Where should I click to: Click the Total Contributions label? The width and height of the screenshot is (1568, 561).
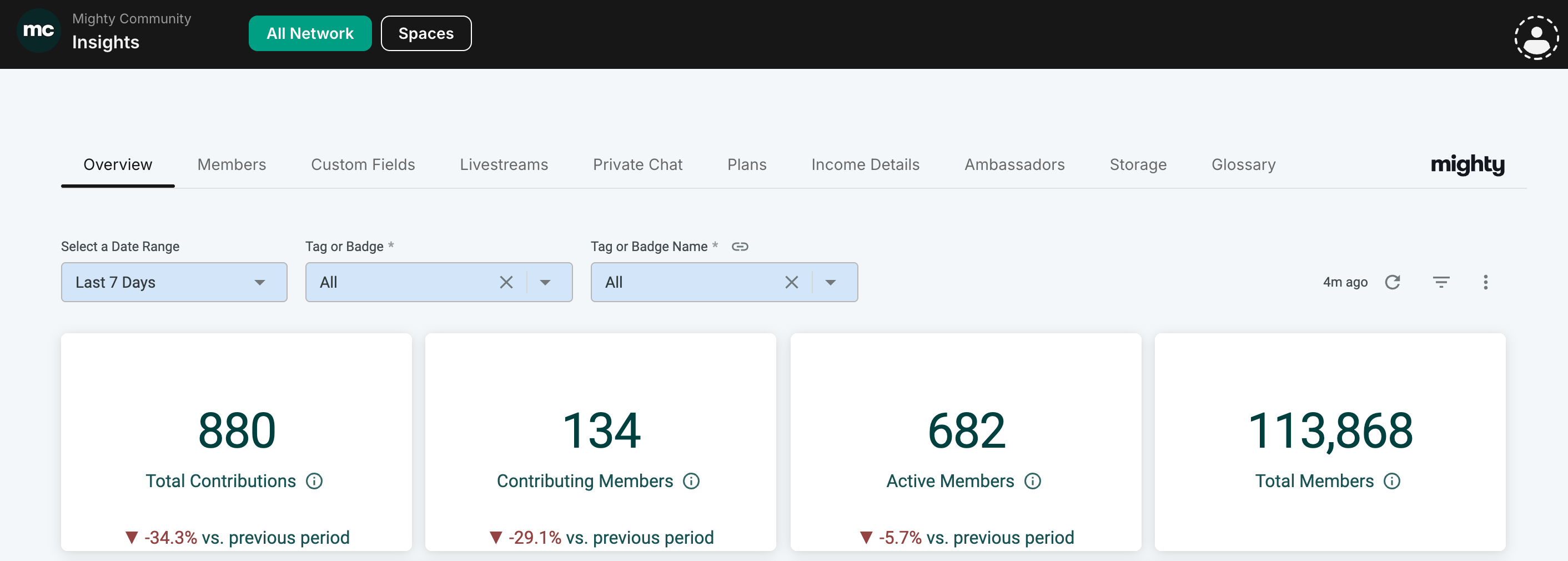click(x=221, y=481)
